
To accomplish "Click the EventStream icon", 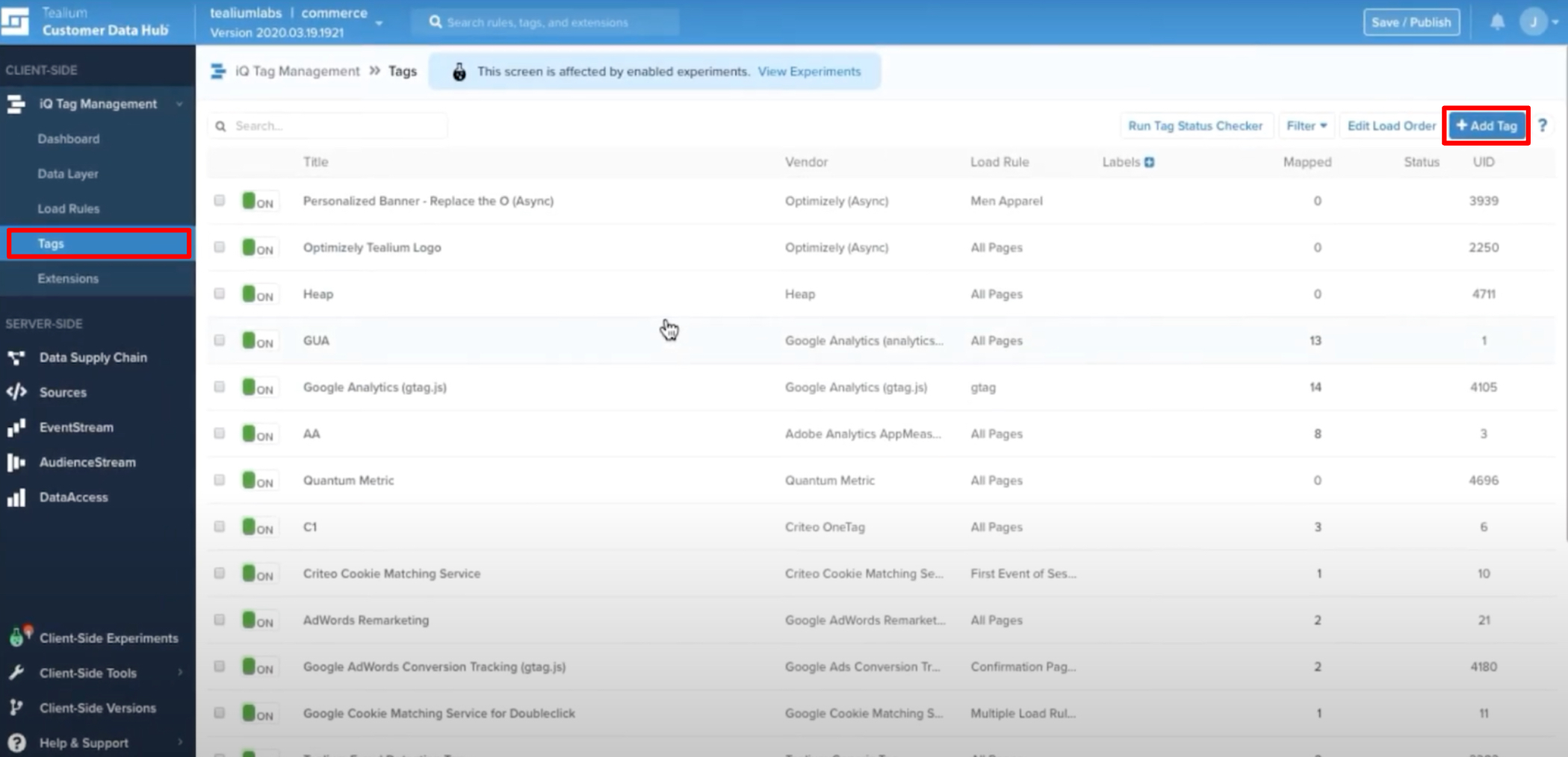I will click(16, 427).
